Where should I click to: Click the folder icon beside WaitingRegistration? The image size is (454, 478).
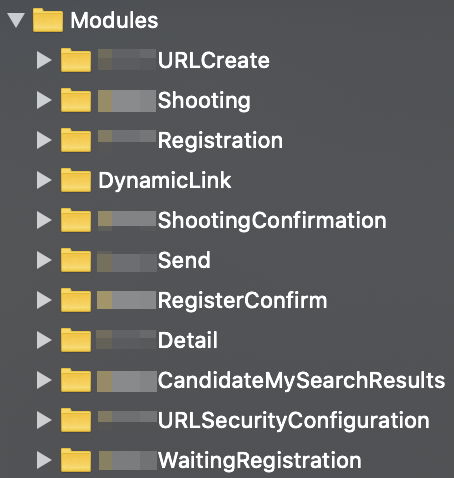(x=76, y=460)
